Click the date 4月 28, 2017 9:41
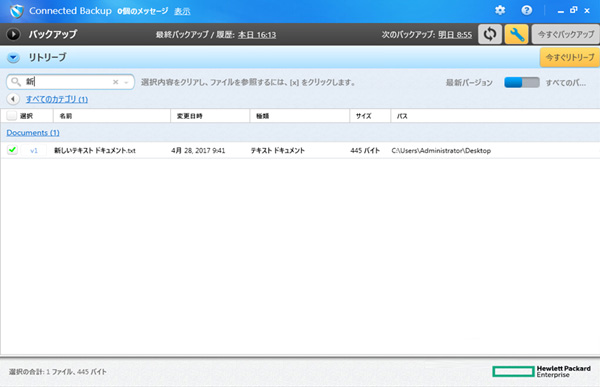 [198, 150]
